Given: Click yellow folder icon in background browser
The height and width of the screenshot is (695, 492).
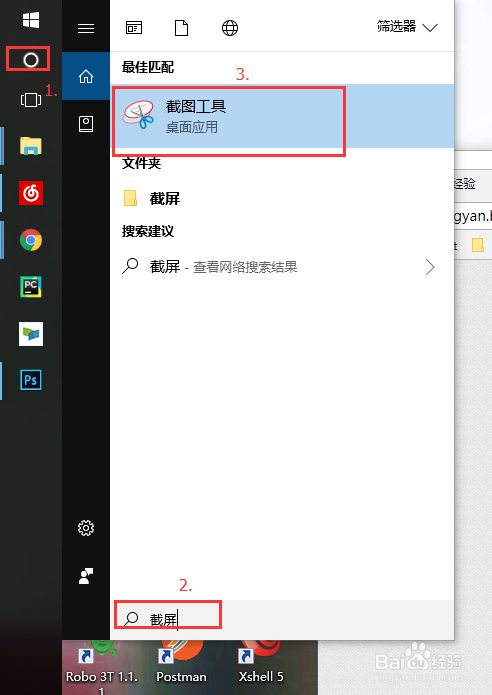Looking at the screenshot, I should (x=478, y=245).
